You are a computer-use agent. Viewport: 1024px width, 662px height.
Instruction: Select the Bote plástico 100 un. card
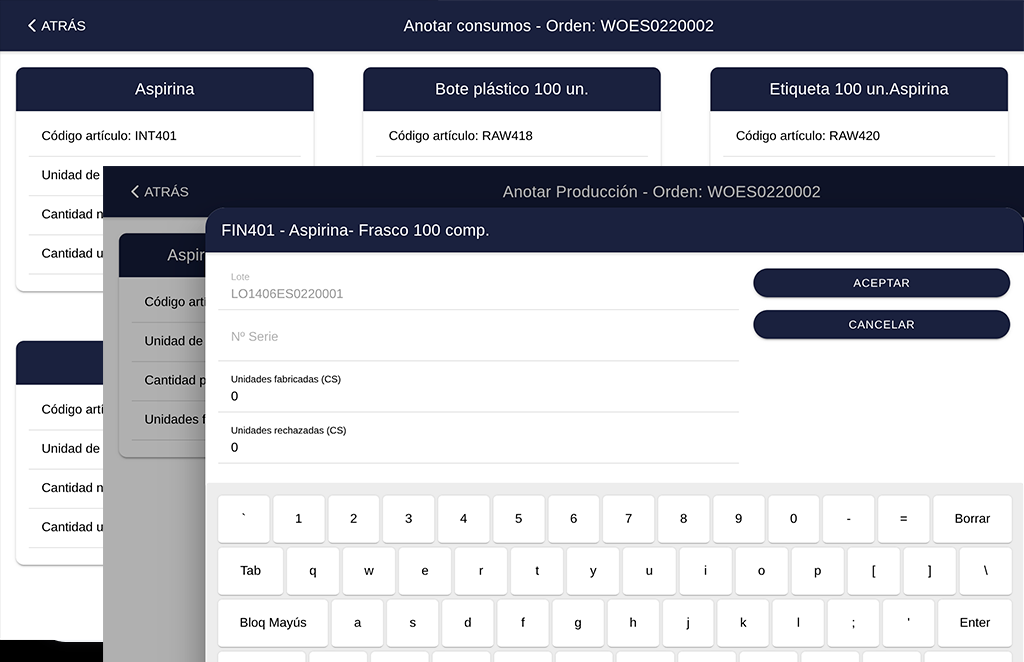point(511,88)
